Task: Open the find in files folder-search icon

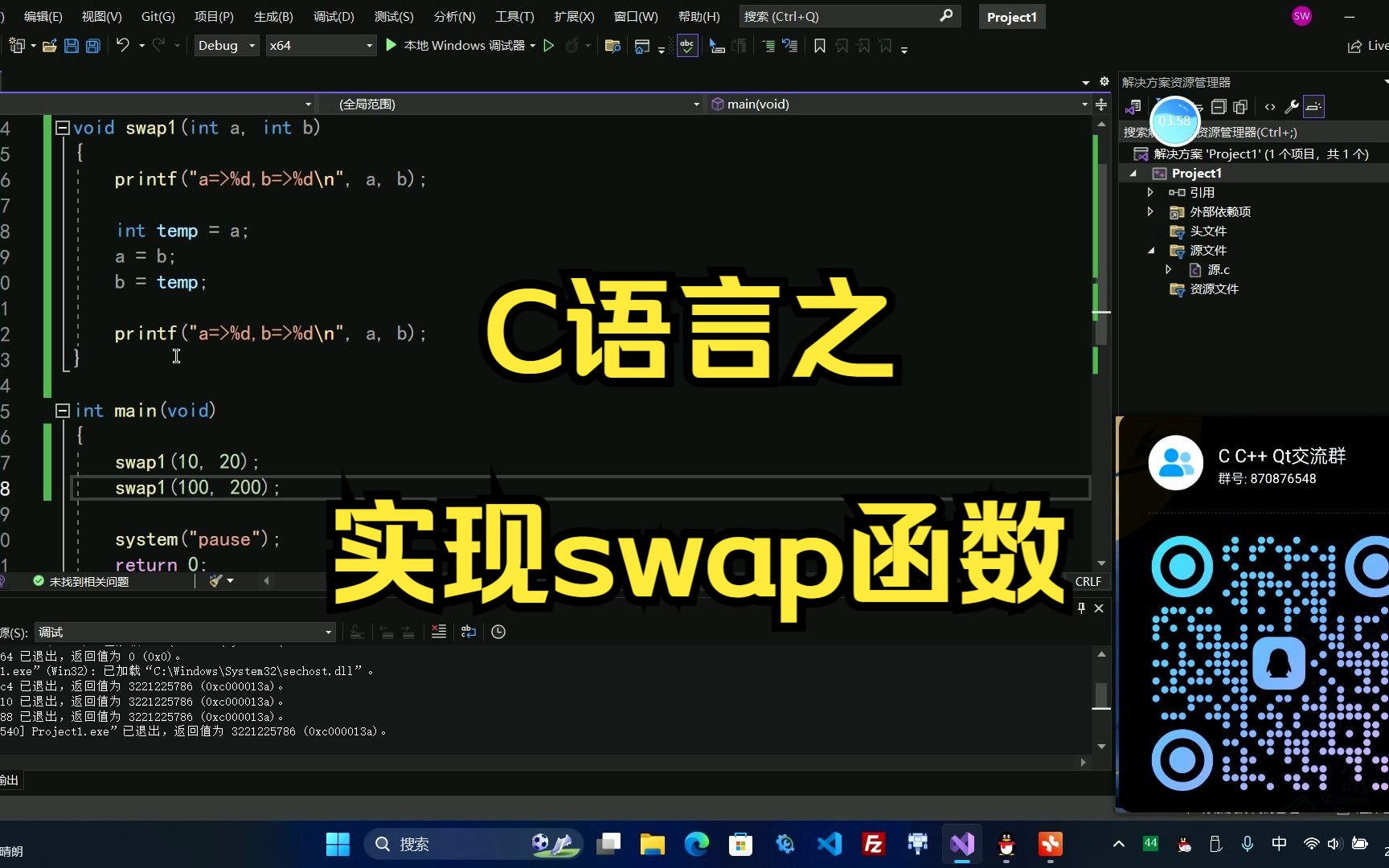Action: coord(613,46)
